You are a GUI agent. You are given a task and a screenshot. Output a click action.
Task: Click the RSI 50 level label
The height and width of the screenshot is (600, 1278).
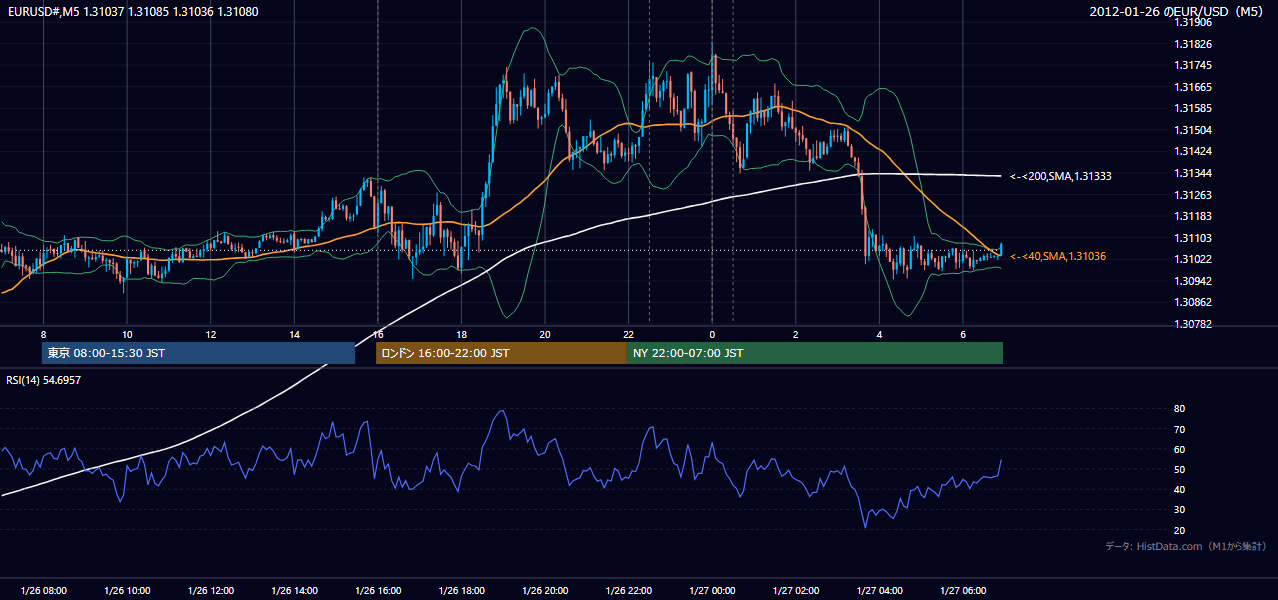1179,470
